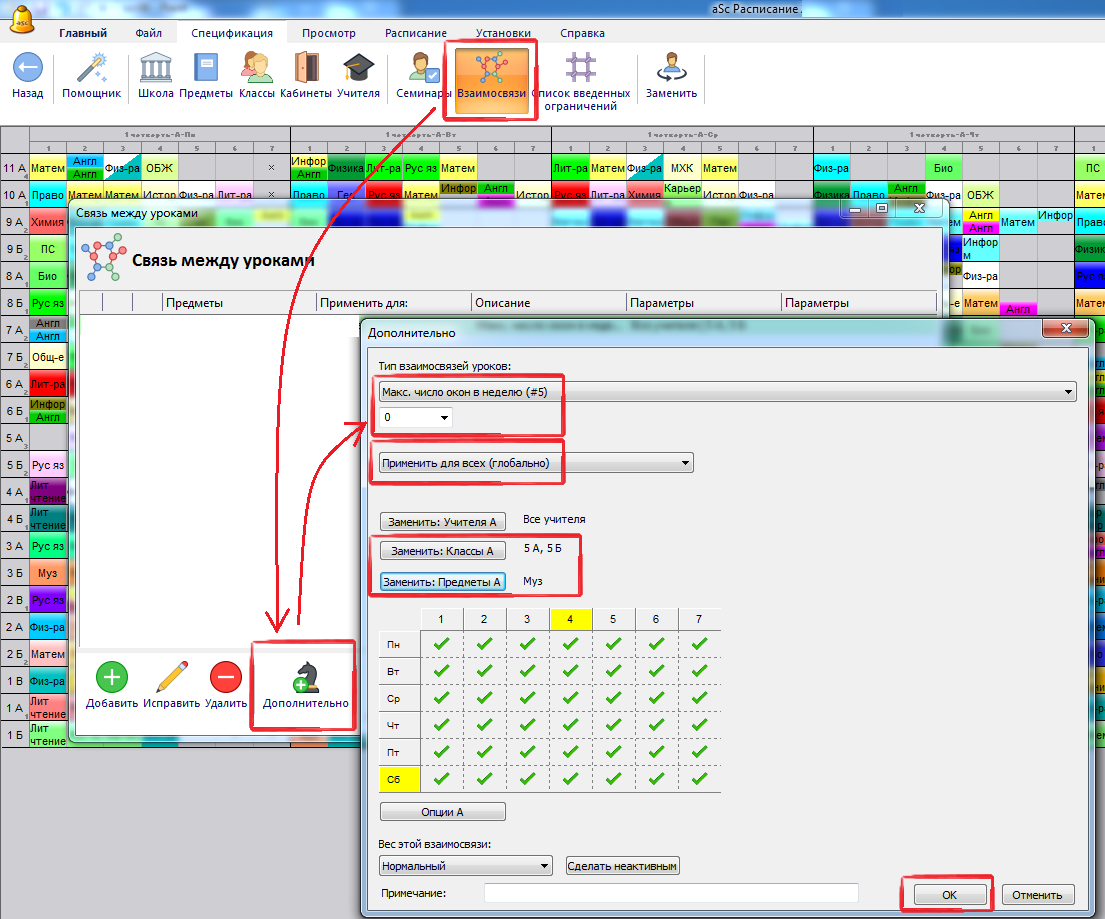Open the Предметы subjects icon
This screenshot has height=919, width=1105.
pos(206,68)
